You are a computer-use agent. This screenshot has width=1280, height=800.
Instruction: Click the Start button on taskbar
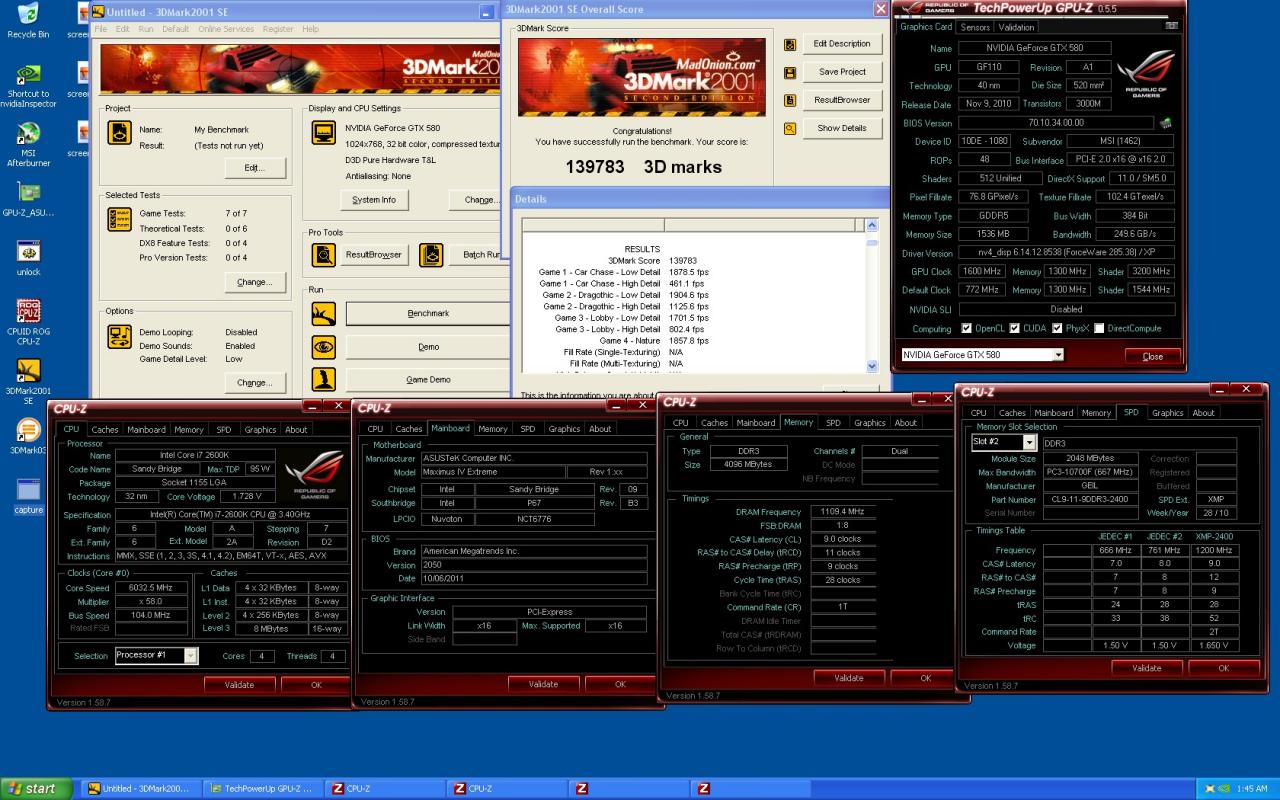click(36, 788)
